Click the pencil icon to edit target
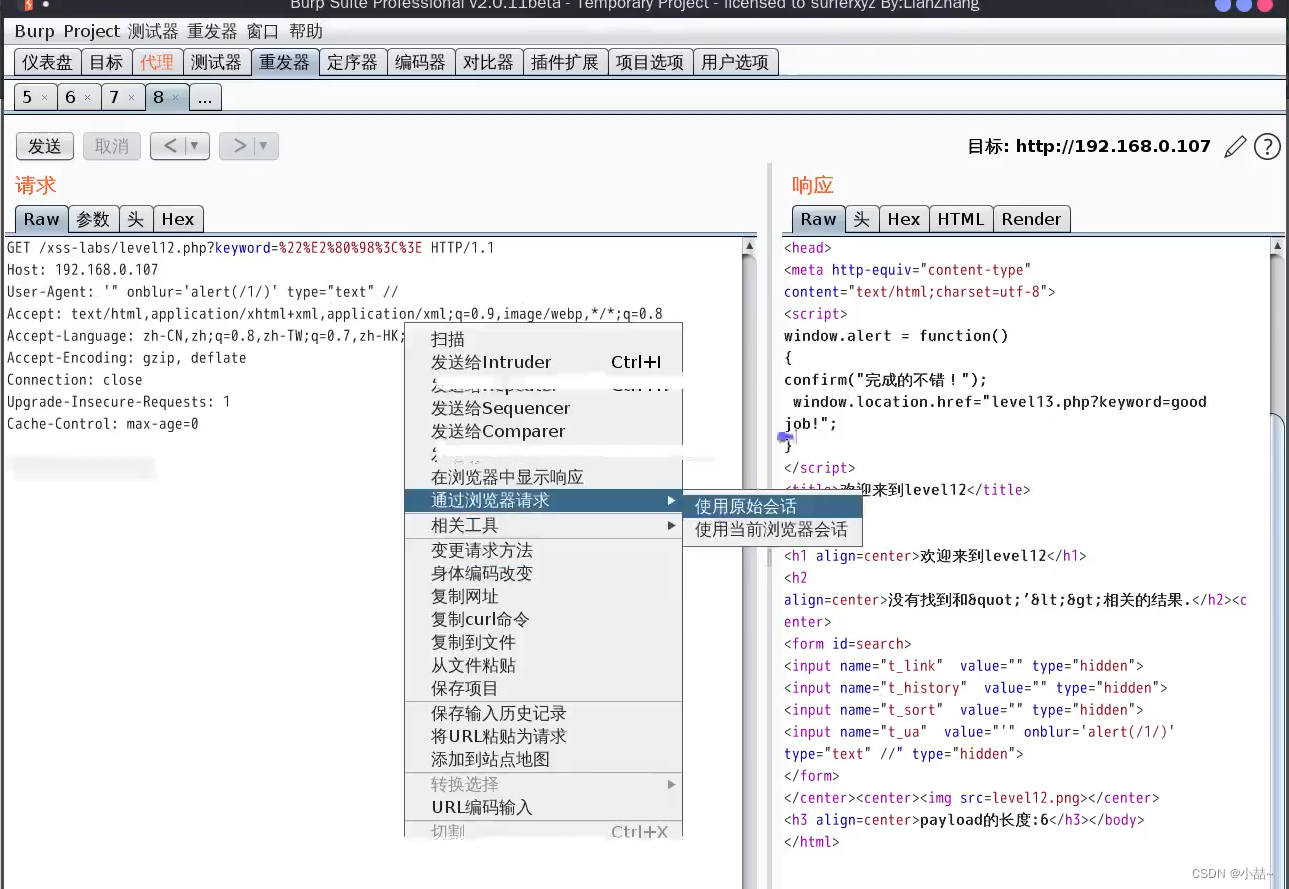The height and width of the screenshot is (889, 1289). [1236, 147]
